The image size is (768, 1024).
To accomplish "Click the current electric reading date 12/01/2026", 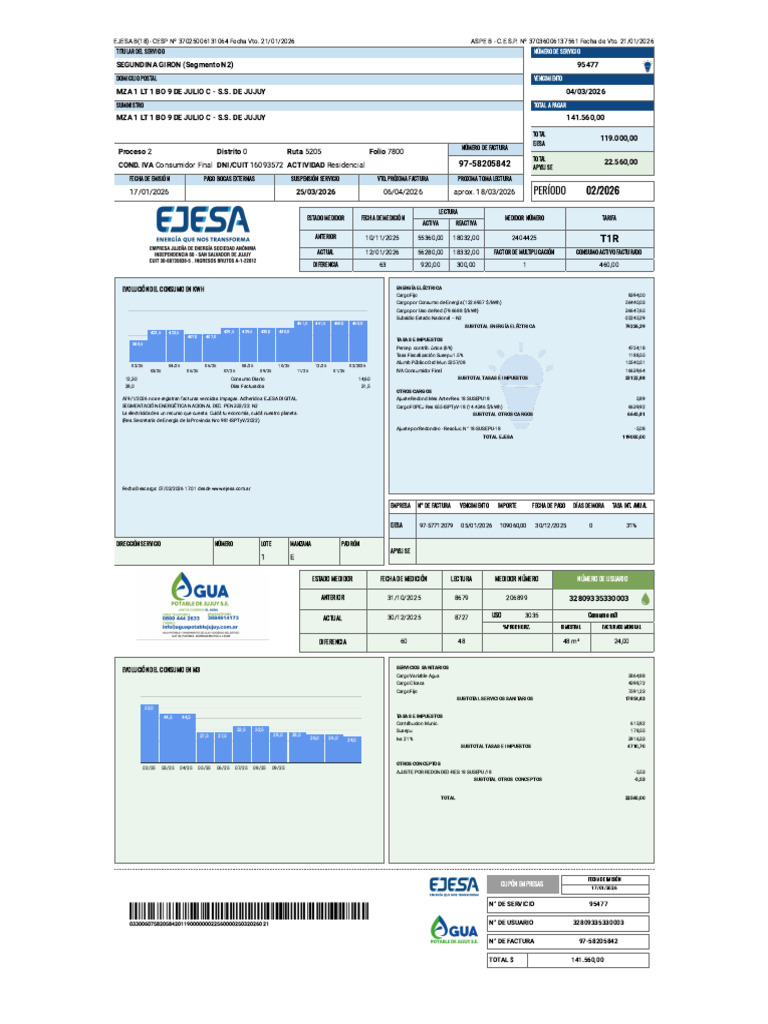I will 382,252.
